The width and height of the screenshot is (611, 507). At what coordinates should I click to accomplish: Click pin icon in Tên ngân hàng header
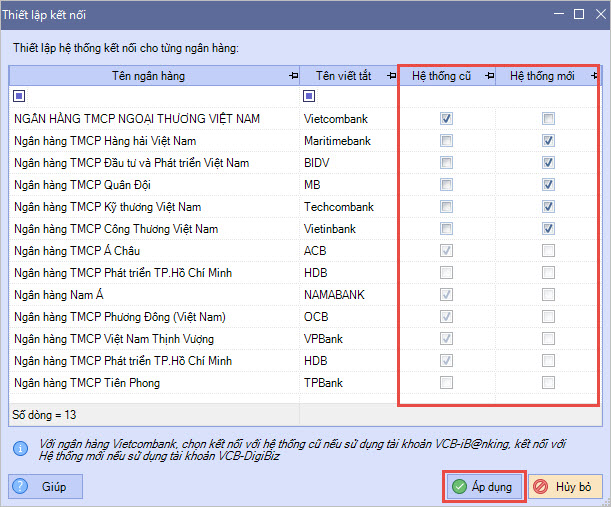[292, 76]
